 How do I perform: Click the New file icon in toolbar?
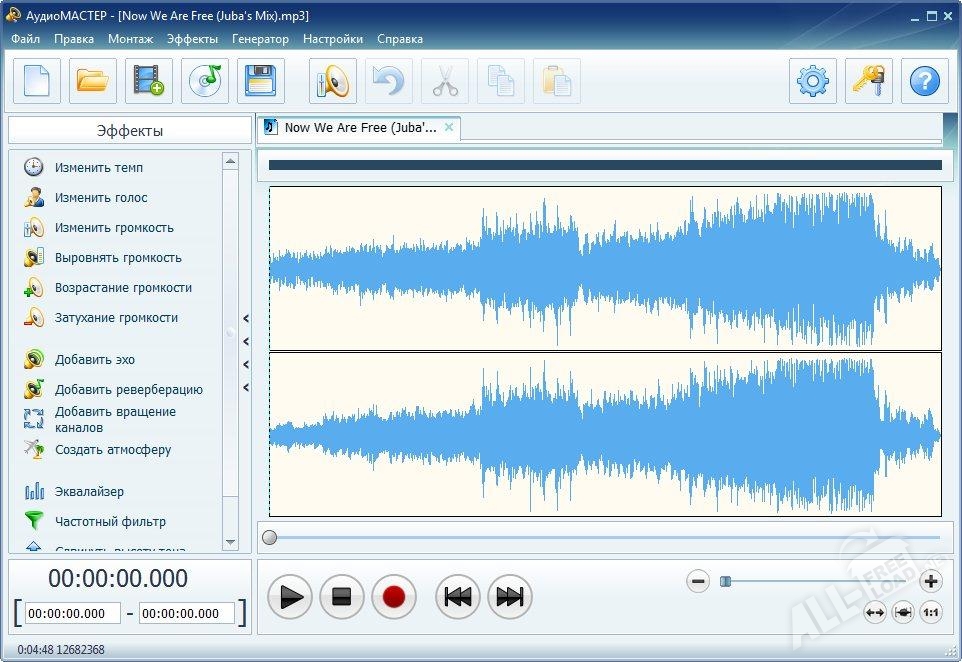coord(37,81)
